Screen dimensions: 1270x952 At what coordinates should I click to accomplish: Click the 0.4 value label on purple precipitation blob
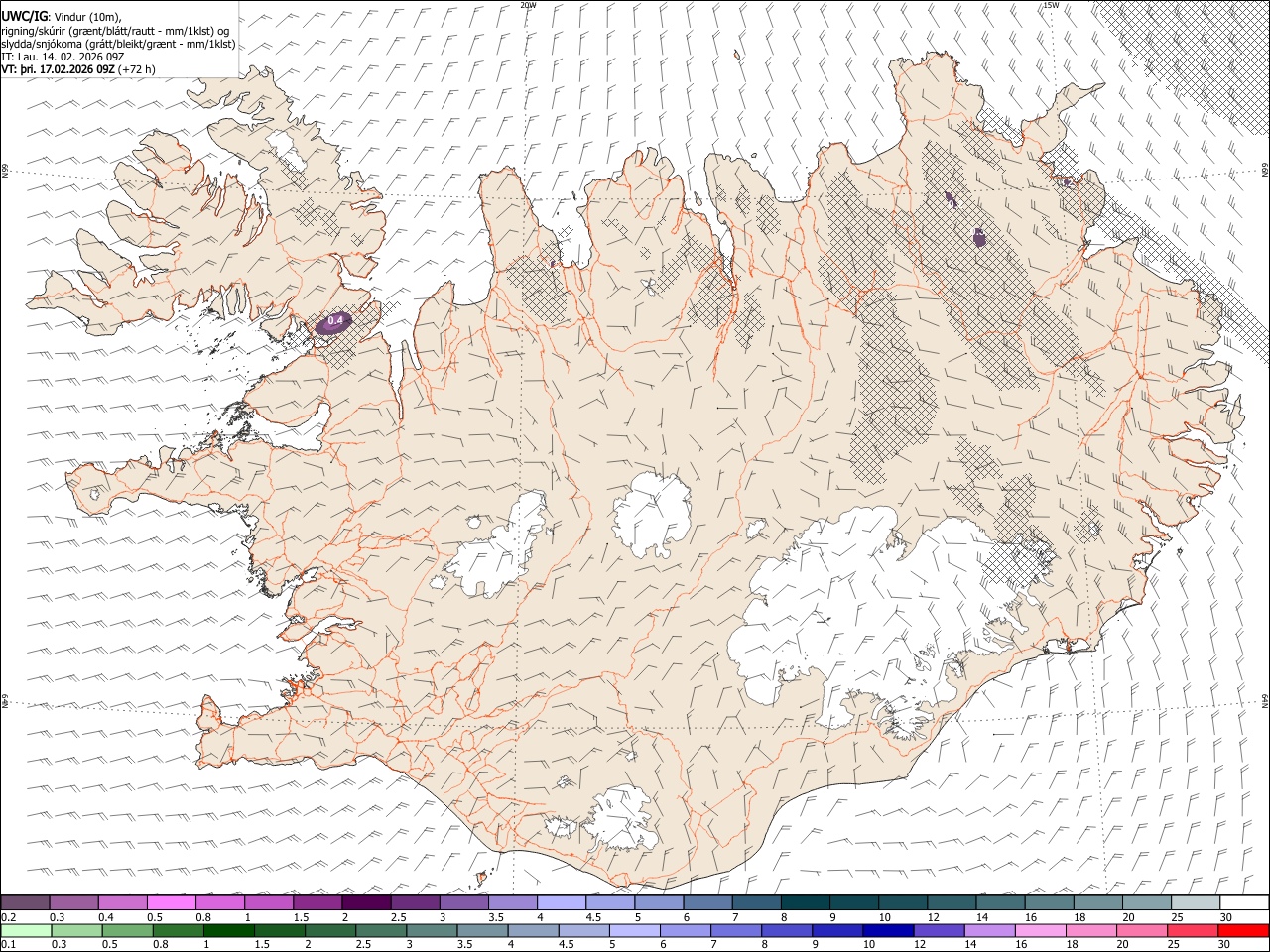tap(335, 320)
